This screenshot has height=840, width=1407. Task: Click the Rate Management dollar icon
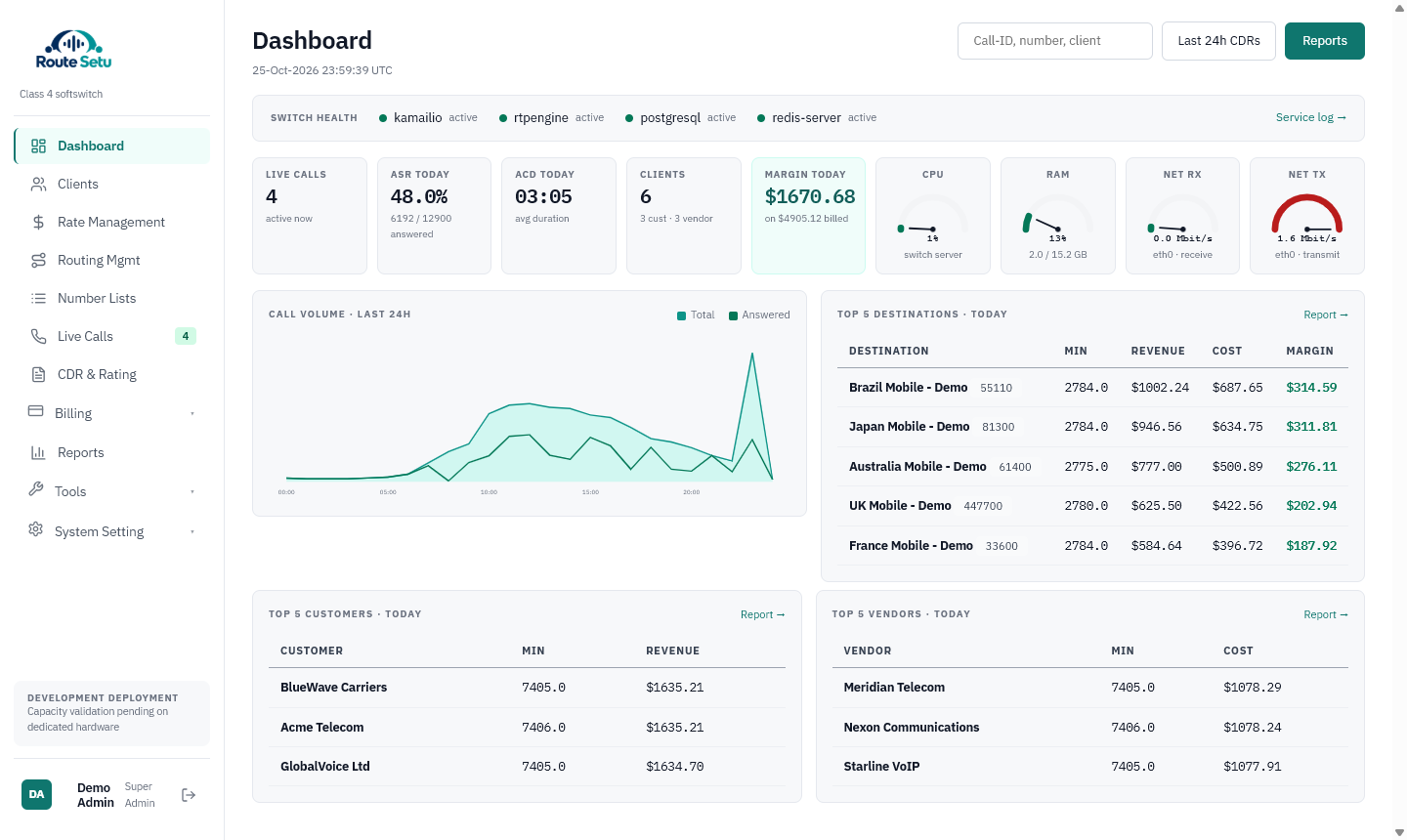39,222
